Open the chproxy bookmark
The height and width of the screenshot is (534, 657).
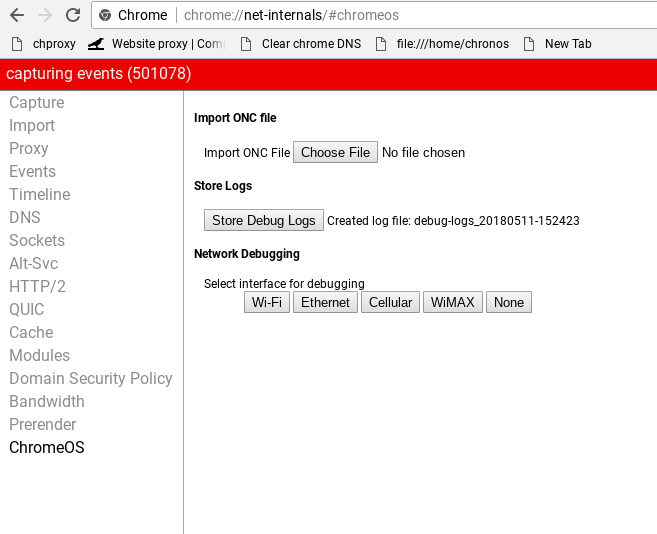click(x=44, y=44)
